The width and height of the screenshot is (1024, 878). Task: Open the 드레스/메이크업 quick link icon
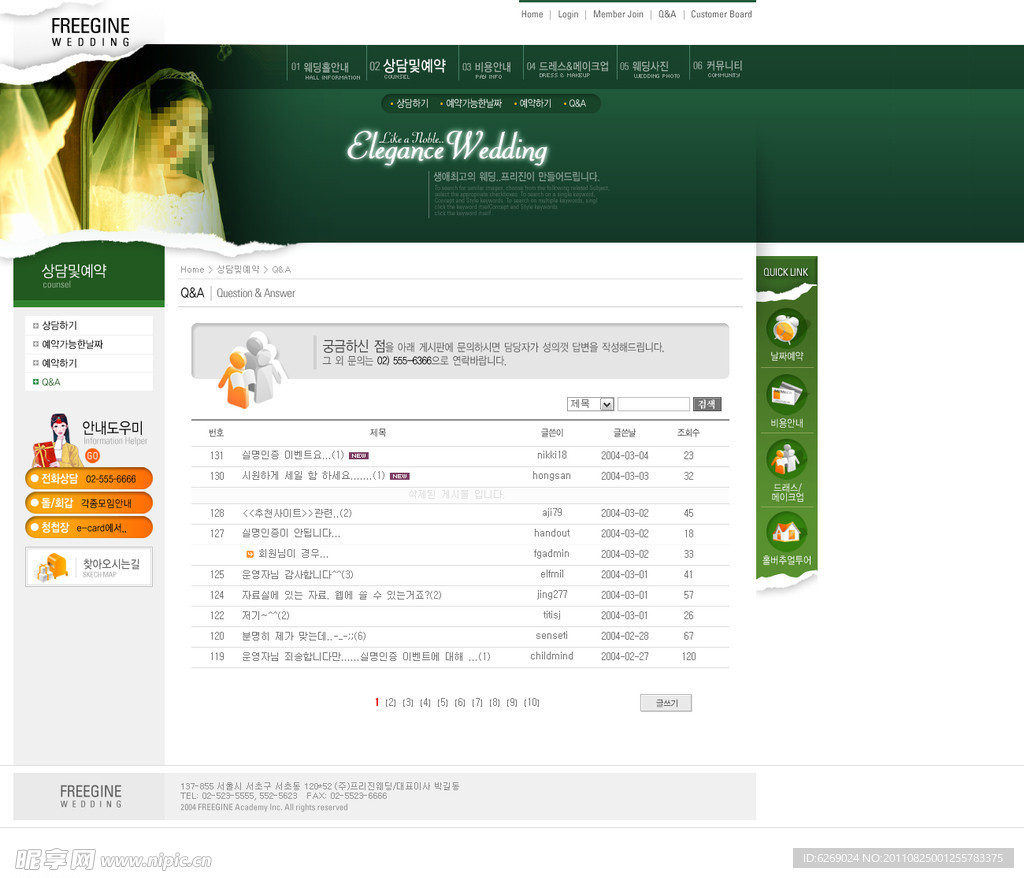point(786,459)
